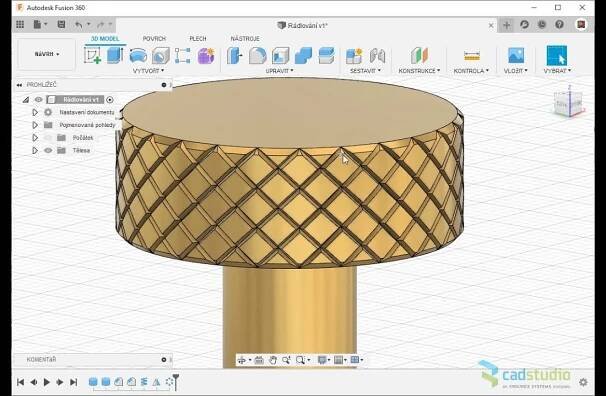Open the VYBRAT dropdown menu

click(x=557, y=71)
